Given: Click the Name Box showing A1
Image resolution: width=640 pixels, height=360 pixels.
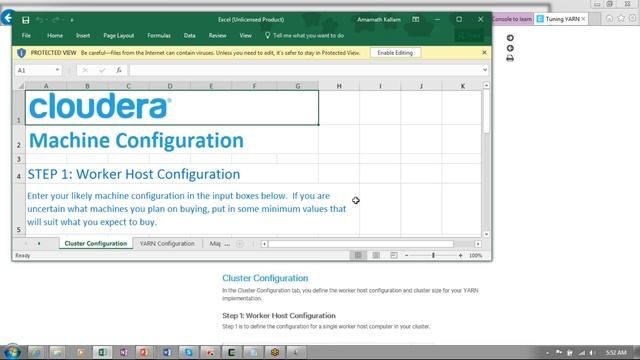Looking at the screenshot, I should 35,70.
